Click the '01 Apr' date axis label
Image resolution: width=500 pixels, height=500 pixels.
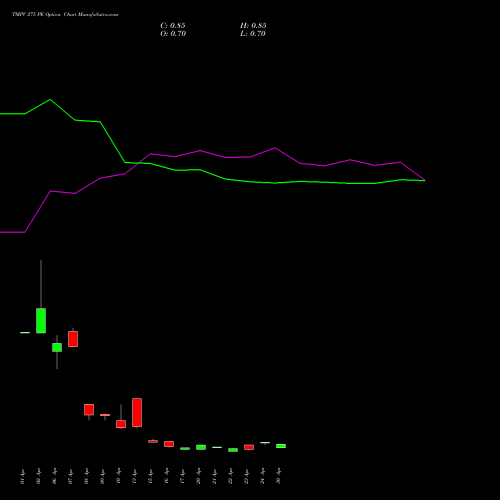click(x=22, y=476)
